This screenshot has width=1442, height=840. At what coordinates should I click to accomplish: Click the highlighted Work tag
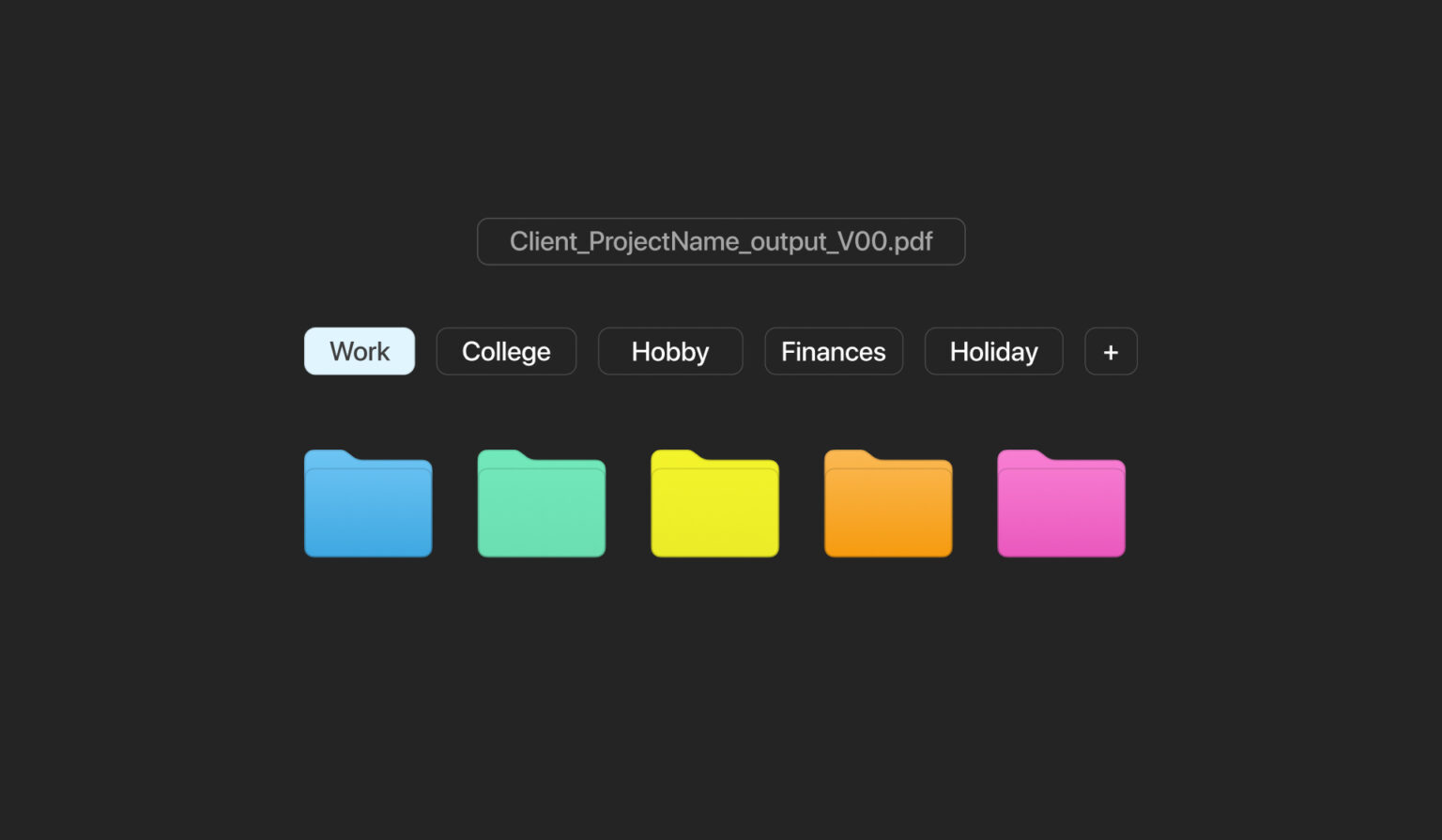tap(360, 352)
